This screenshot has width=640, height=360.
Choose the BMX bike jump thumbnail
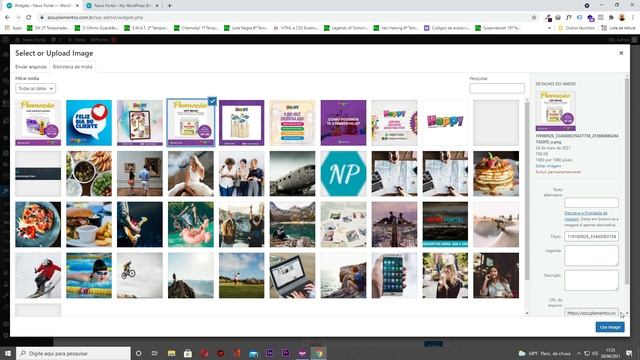(x=140, y=276)
